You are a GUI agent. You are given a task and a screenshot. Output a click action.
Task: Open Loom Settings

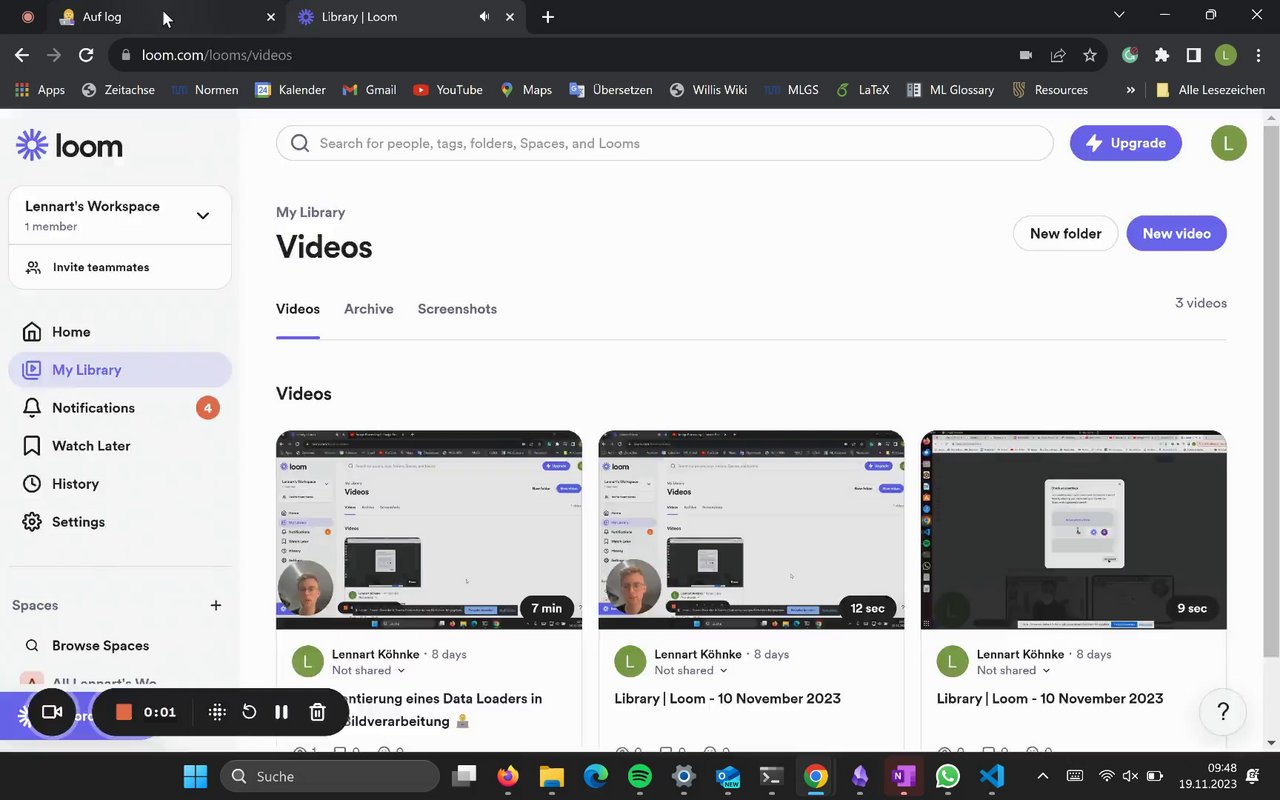(x=120, y=522)
